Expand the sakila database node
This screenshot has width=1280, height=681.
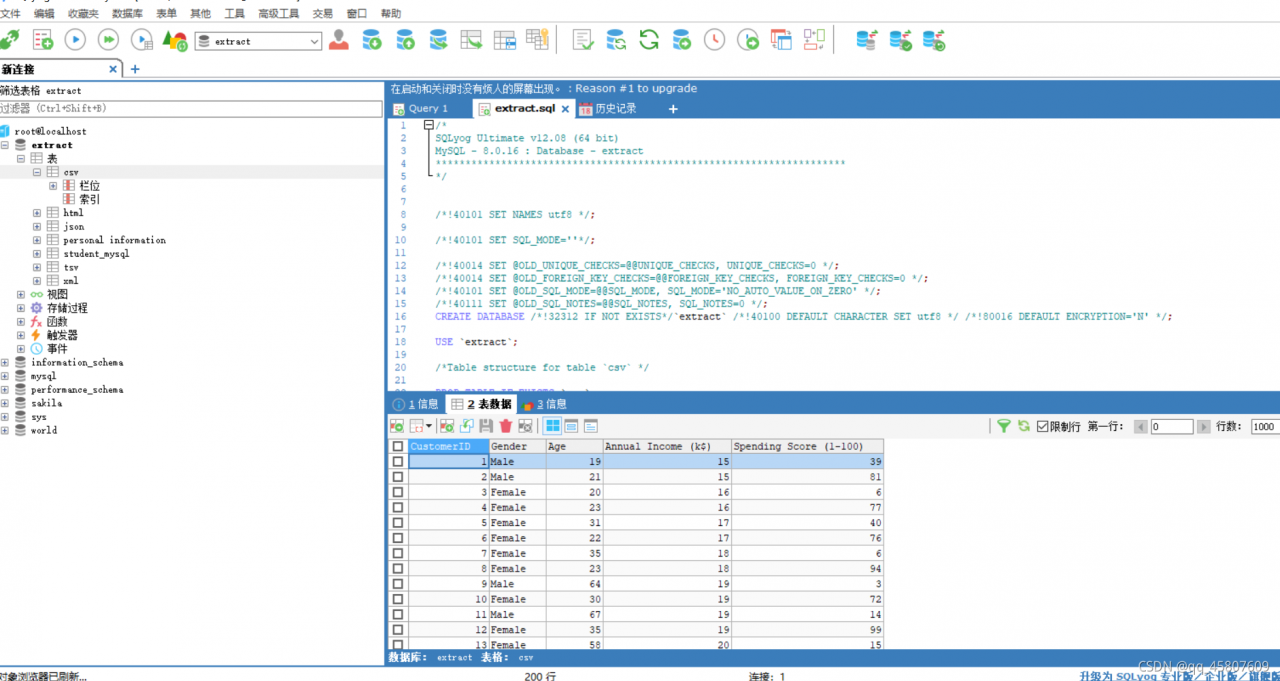[x=5, y=403]
